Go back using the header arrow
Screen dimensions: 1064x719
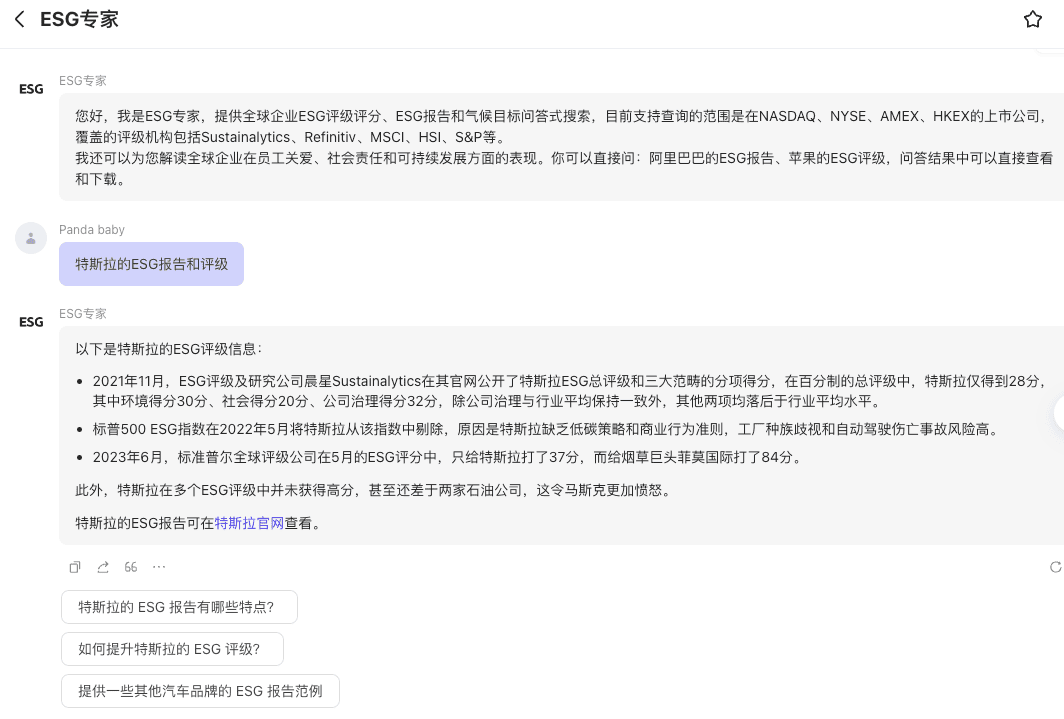(20, 19)
